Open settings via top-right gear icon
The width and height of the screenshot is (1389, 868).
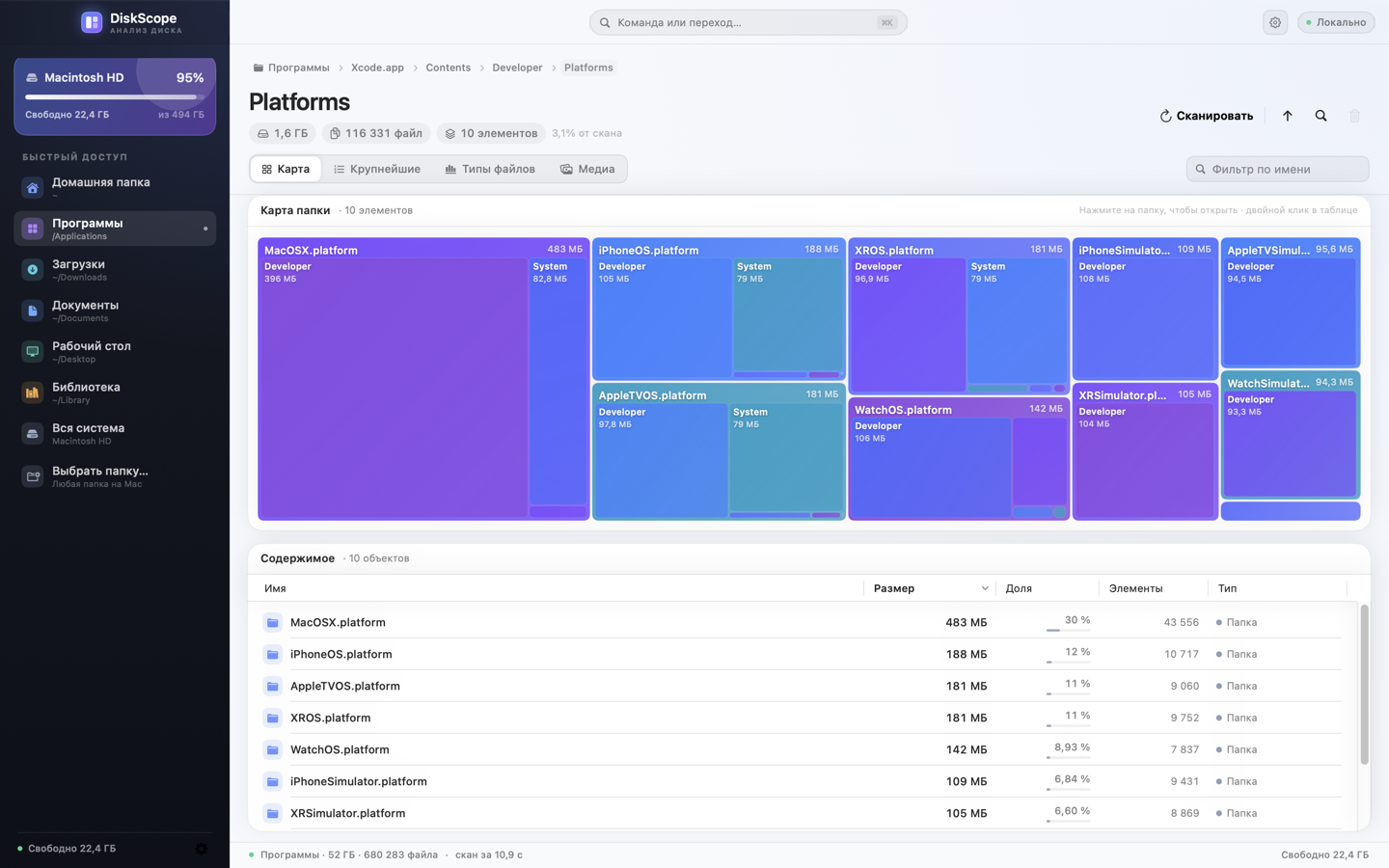pyautogui.click(x=1275, y=22)
